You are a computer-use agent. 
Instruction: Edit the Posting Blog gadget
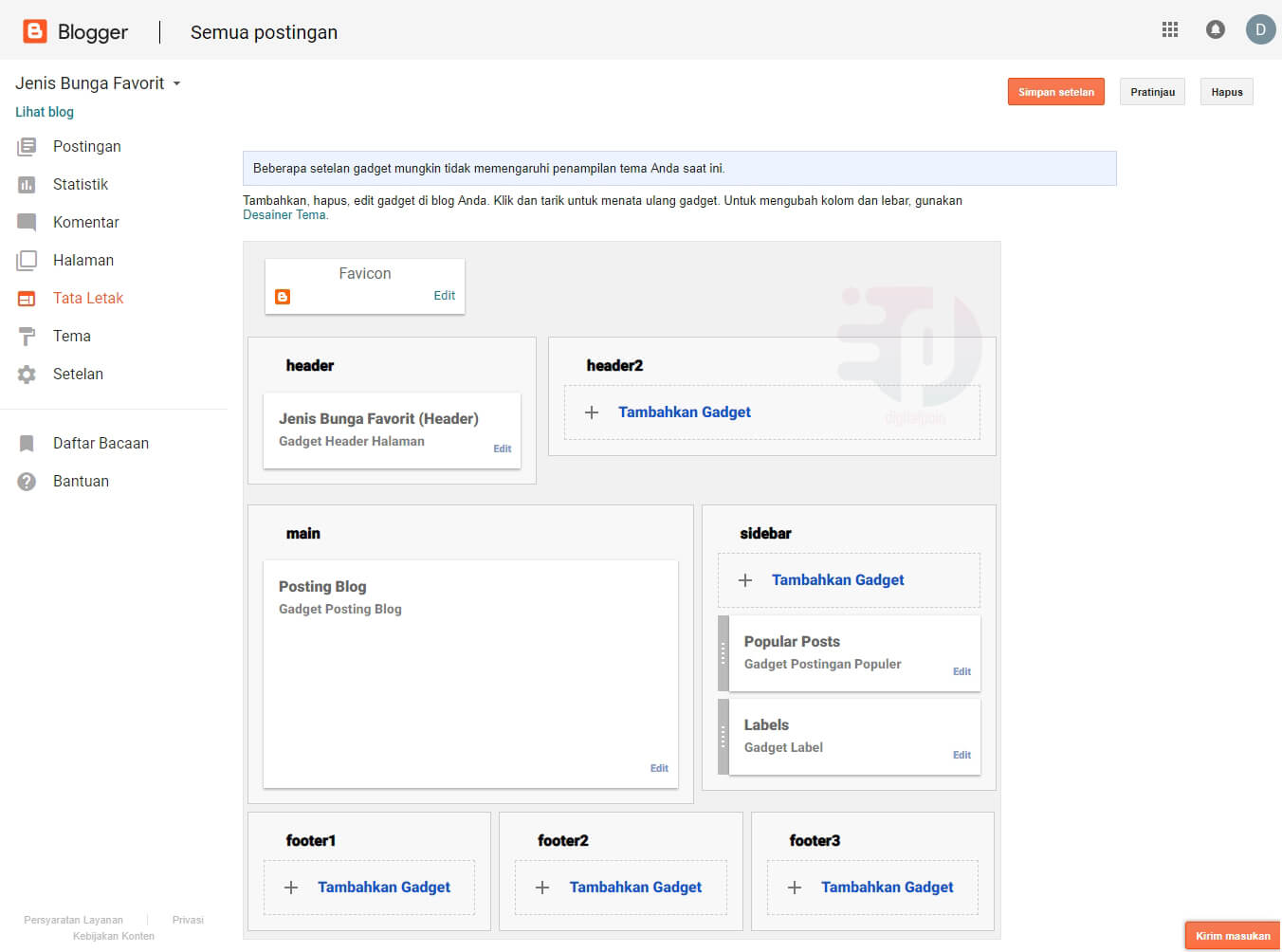click(x=659, y=768)
